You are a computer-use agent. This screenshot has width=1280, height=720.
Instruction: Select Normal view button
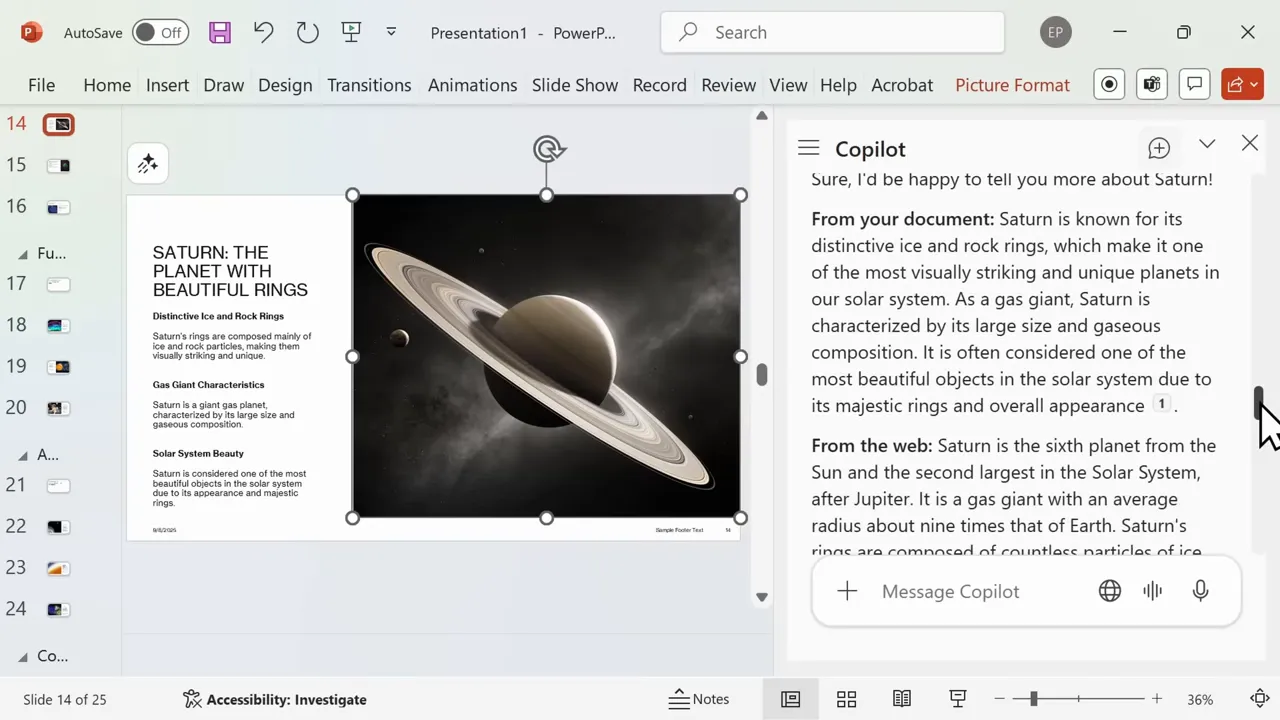pyautogui.click(x=791, y=699)
